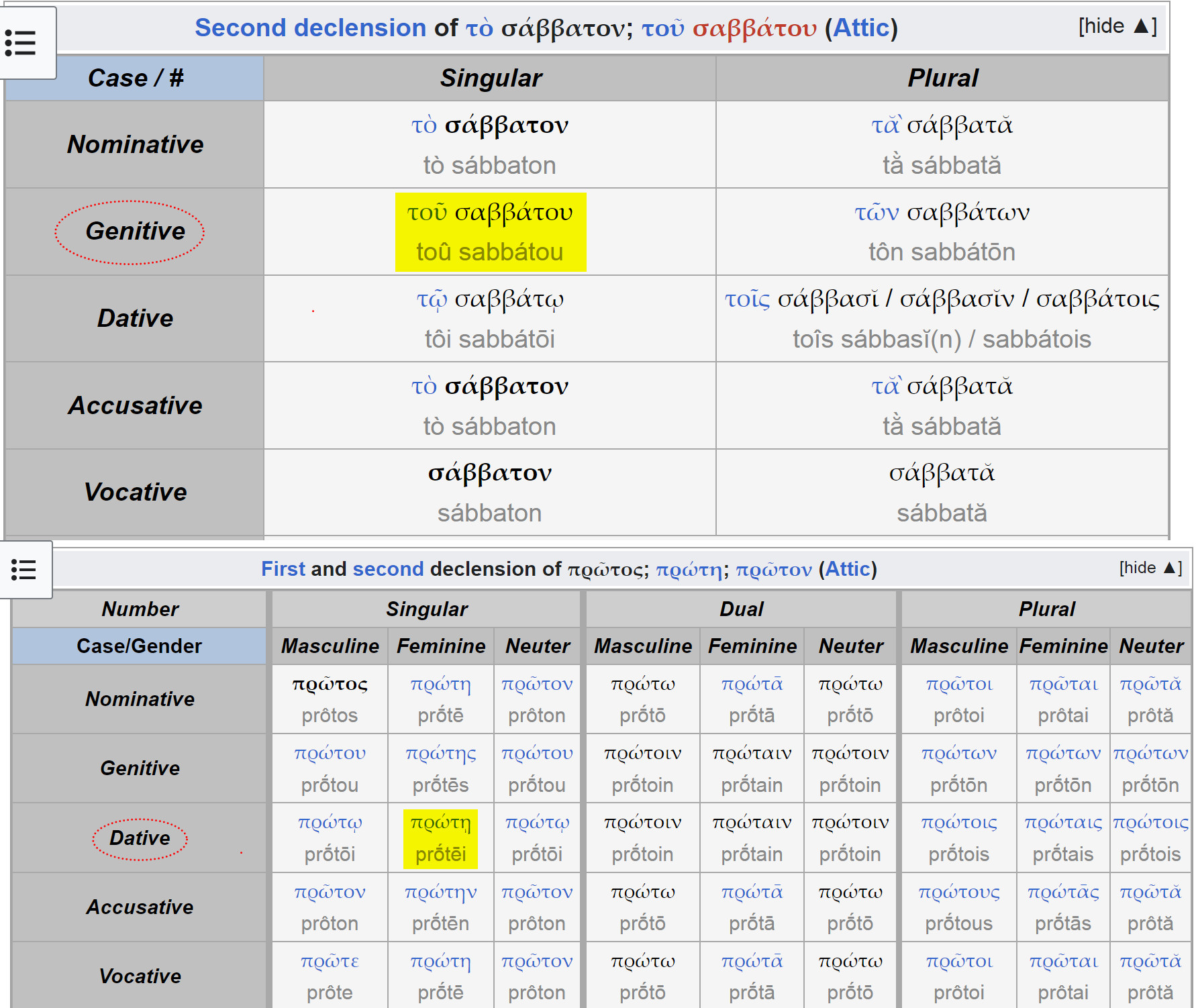Viewport: 1196px width, 1008px height.
Task: Select the circled 'Genitive' row header in the sabbaton table
Action: click(135, 231)
